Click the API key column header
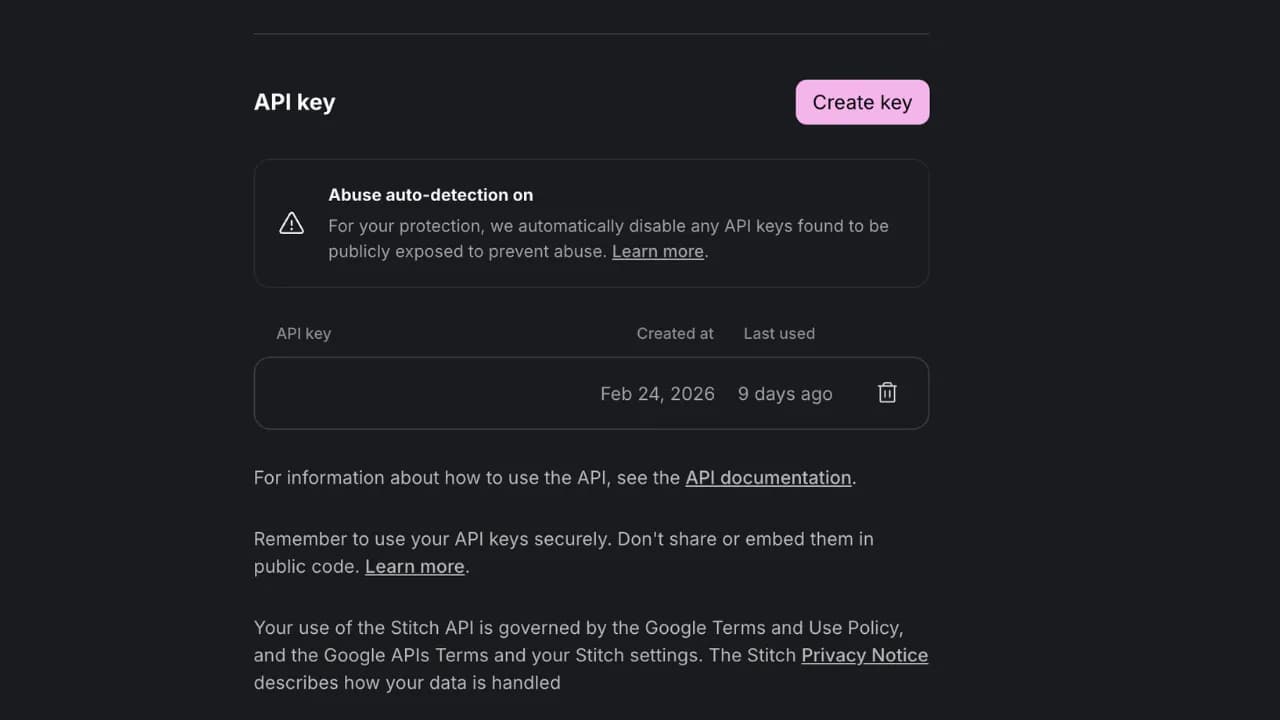Image resolution: width=1280 pixels, height=720 pixels. [x=303, y=333]
